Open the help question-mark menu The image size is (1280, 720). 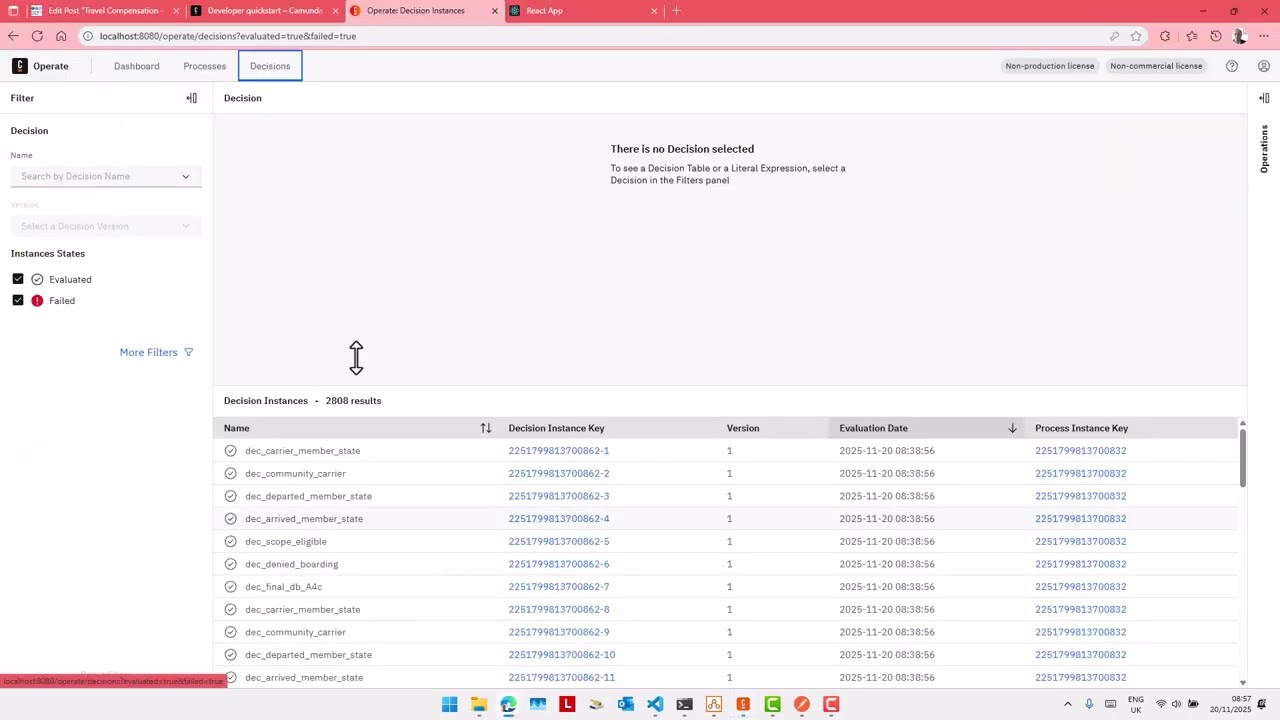pos(1232,66)
